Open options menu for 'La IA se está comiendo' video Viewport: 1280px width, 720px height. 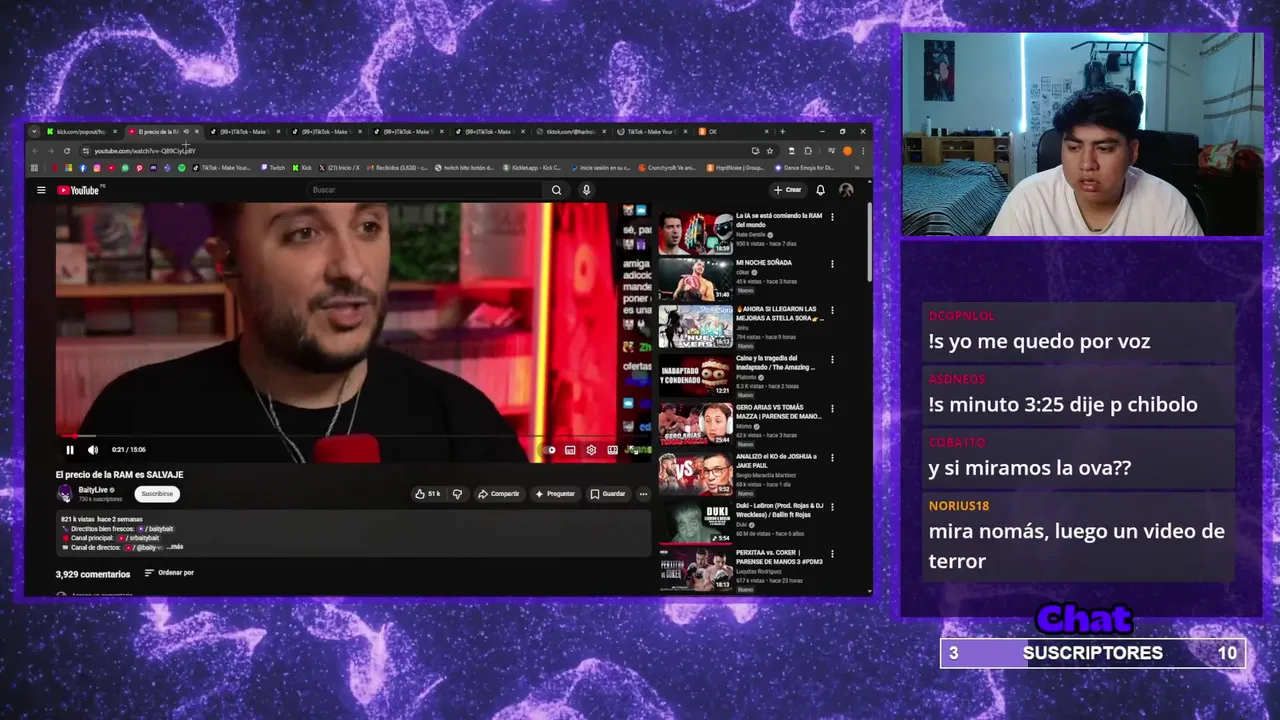click(832, 217)
